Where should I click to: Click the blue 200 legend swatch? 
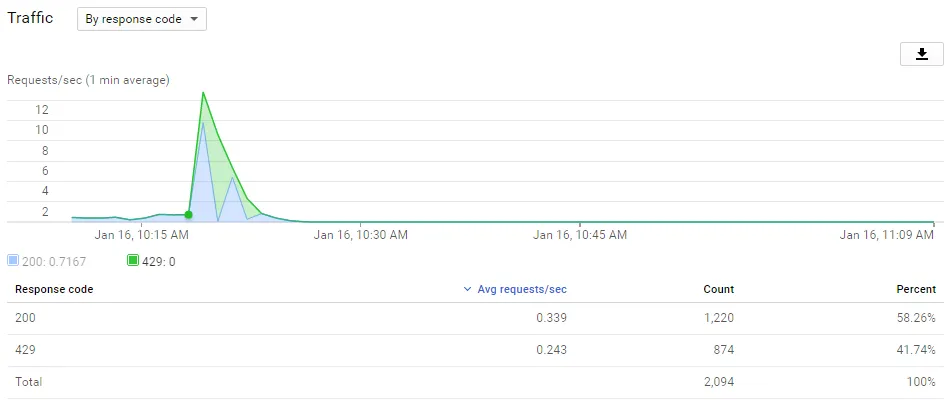tap(13, 260)
